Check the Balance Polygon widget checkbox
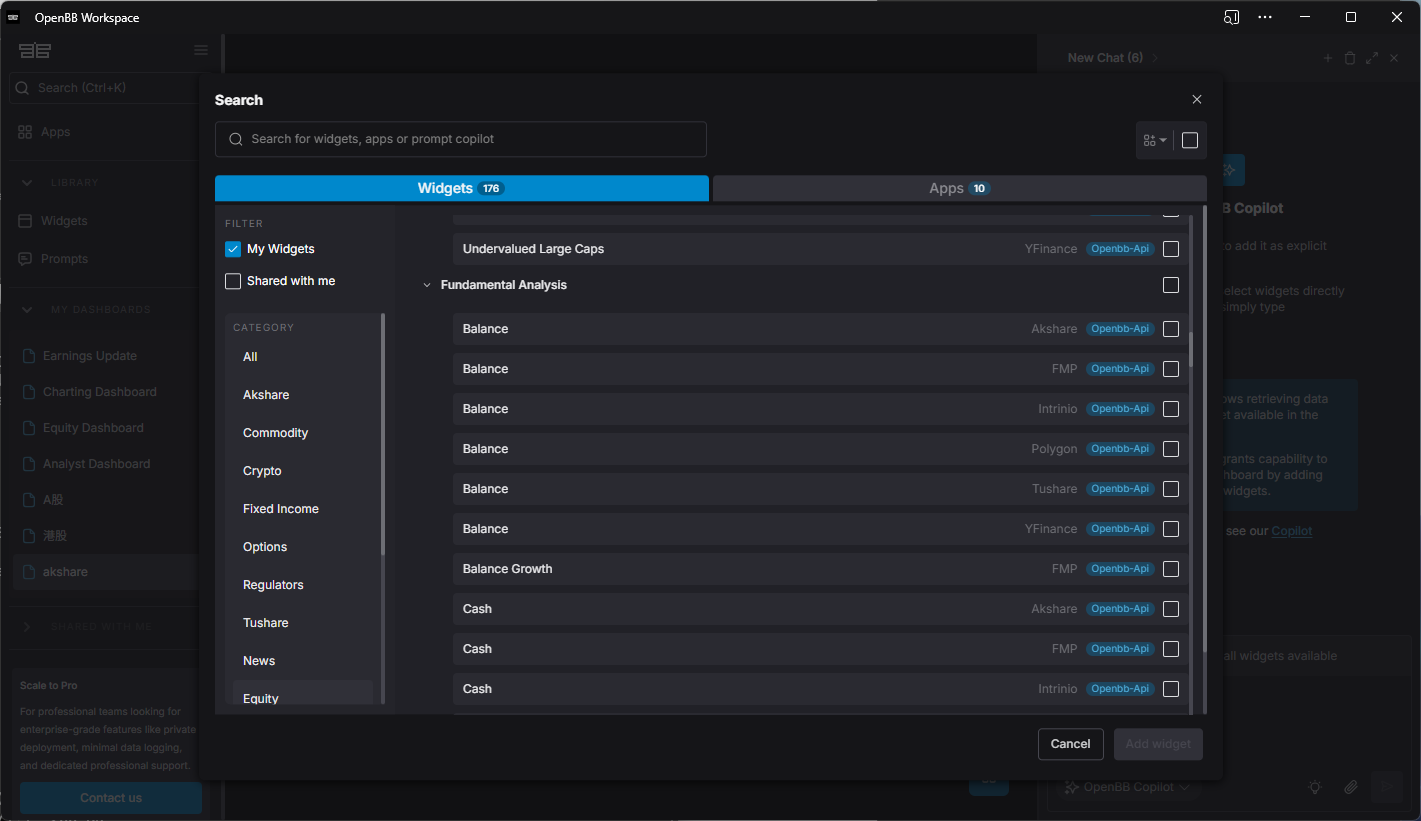 [x=1171, y=449]
